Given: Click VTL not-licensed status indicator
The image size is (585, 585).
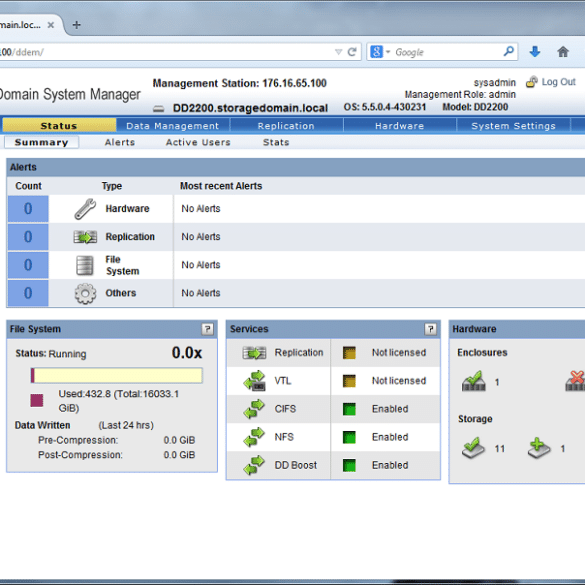Looking at the screenshot, I should (349, 381).
